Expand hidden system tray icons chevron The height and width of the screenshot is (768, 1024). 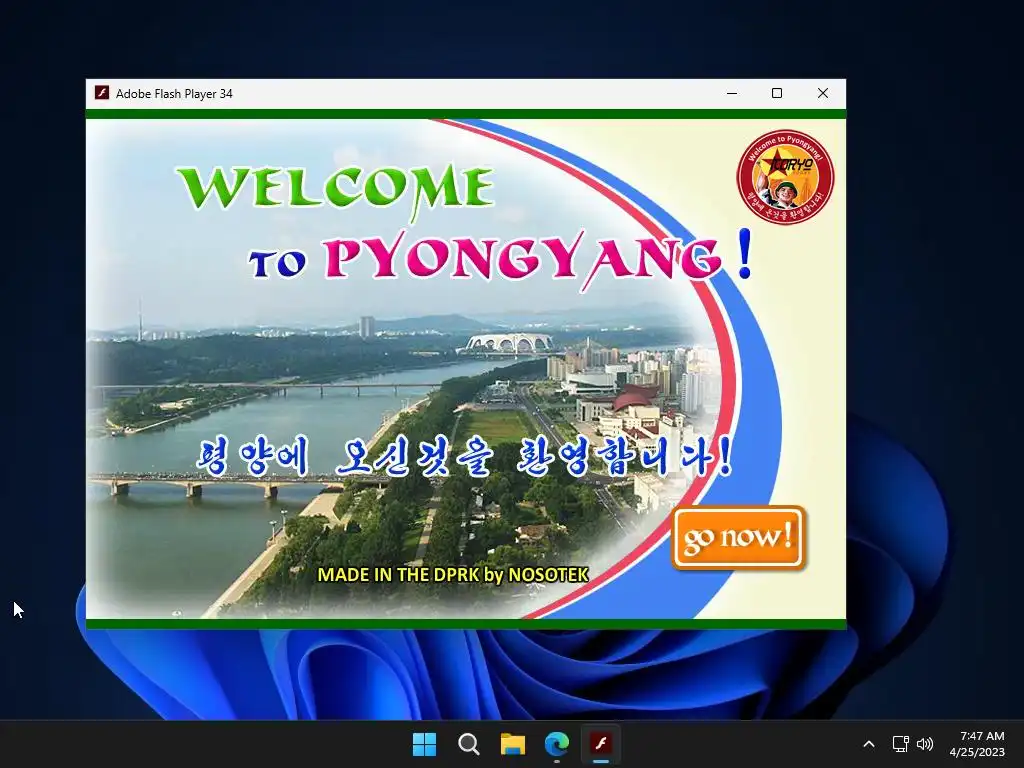(869, 744)
